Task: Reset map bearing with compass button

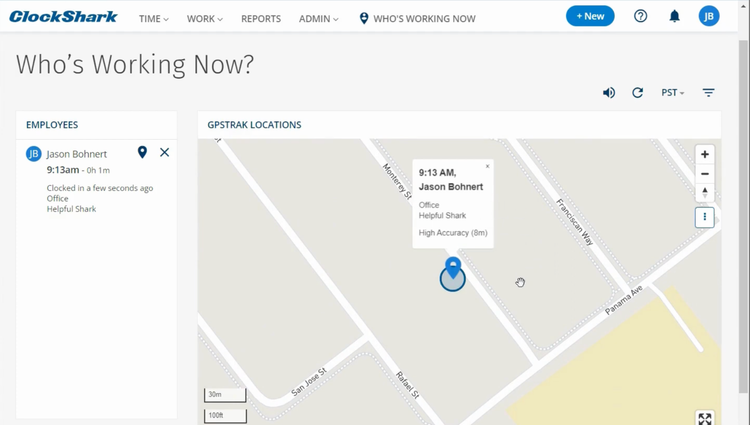Action: click(705, 193)
